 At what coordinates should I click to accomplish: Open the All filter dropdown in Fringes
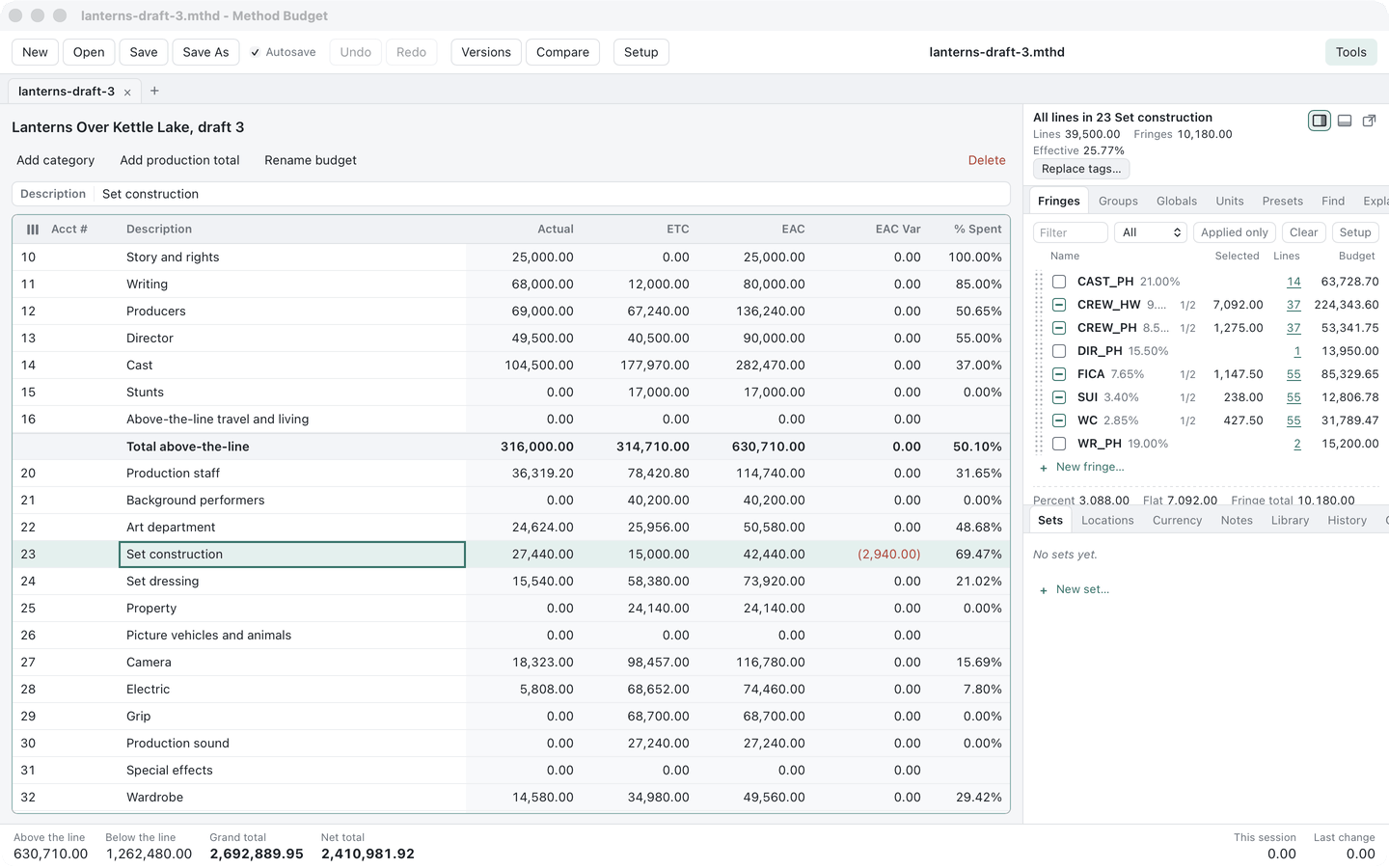pyautogui.click(x=1151, y=232)
